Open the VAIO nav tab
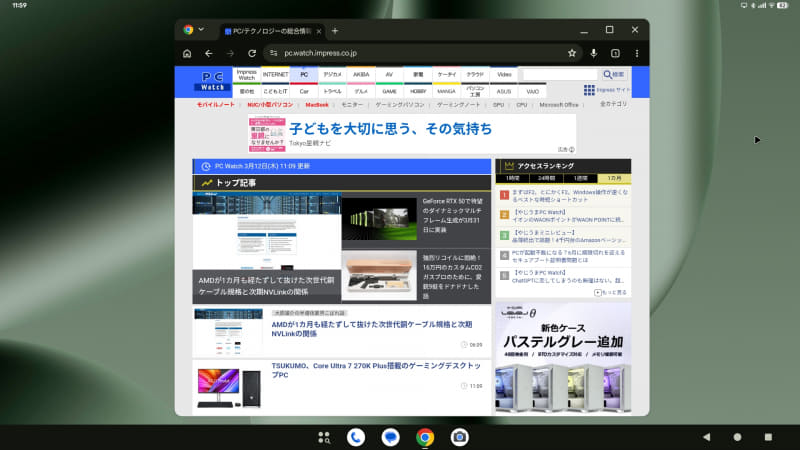 (x=533, y=91)
